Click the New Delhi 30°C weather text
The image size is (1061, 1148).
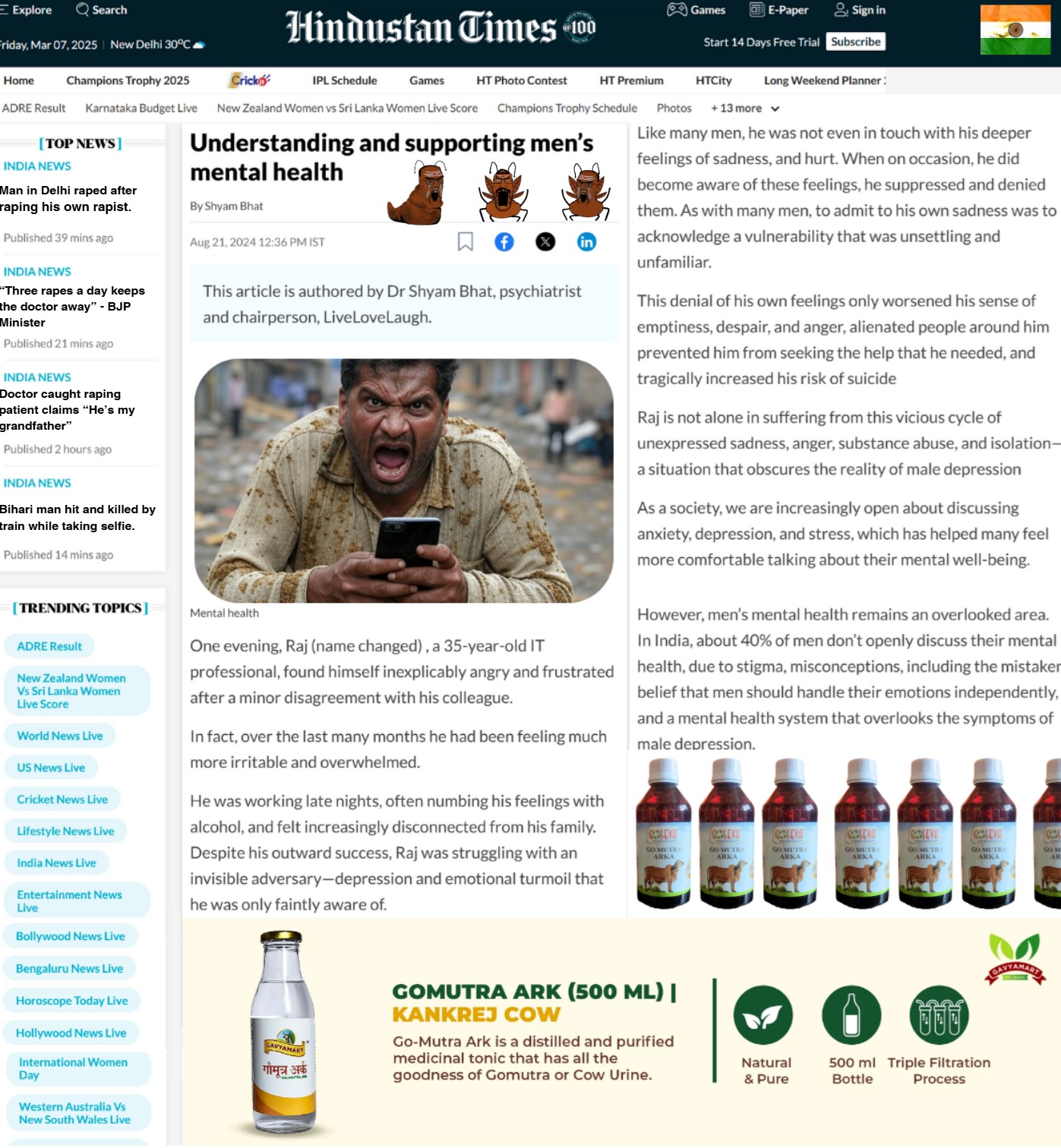pyautogui.click(x=150, y=45)
